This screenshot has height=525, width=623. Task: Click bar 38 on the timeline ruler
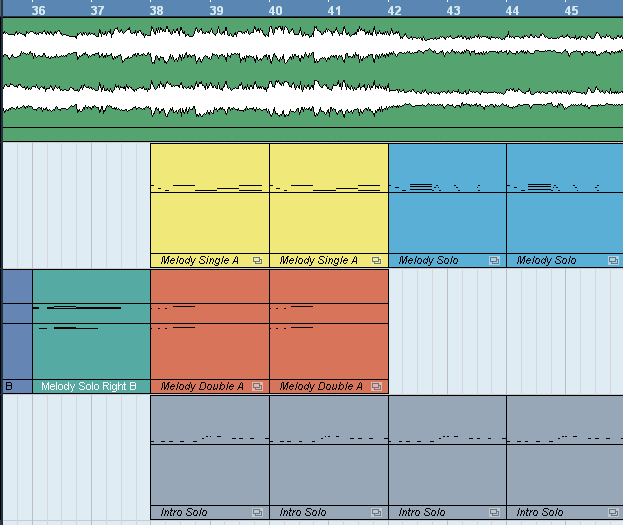pyautogui.click(x=156, y=9)
